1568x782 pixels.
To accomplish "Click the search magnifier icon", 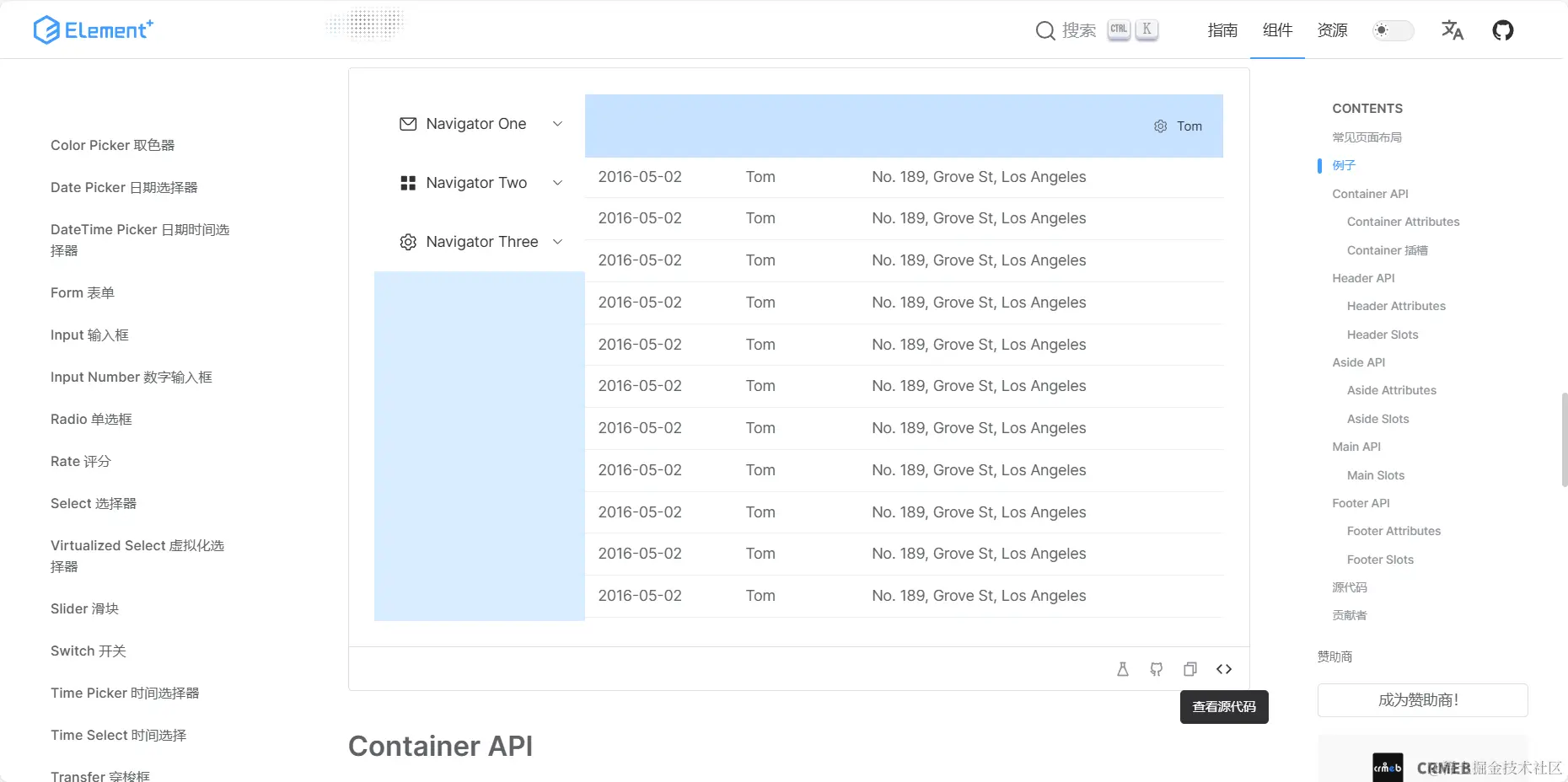I will click(1045, 31).
